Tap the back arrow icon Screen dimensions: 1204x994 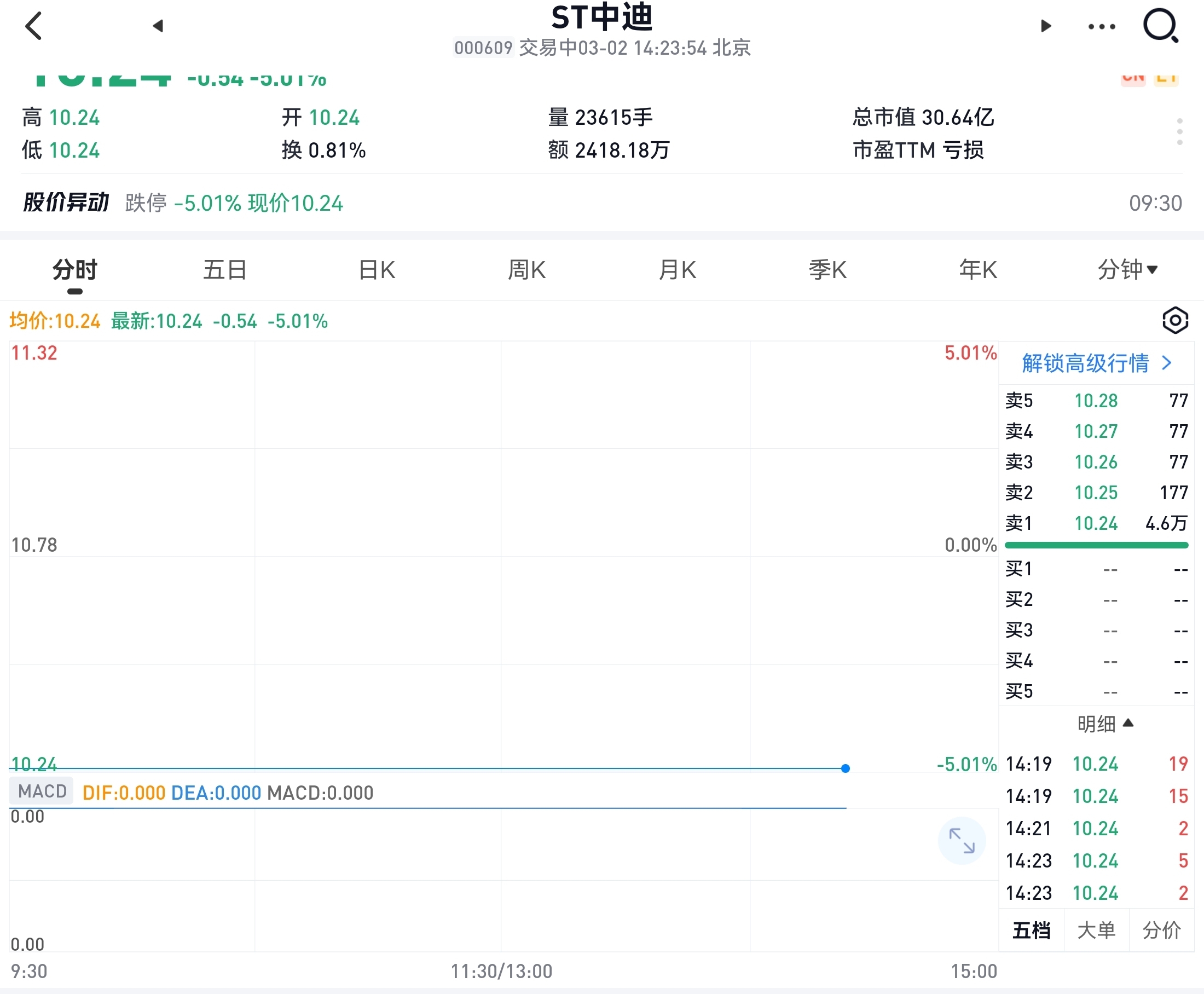click(x=34, y=26)
